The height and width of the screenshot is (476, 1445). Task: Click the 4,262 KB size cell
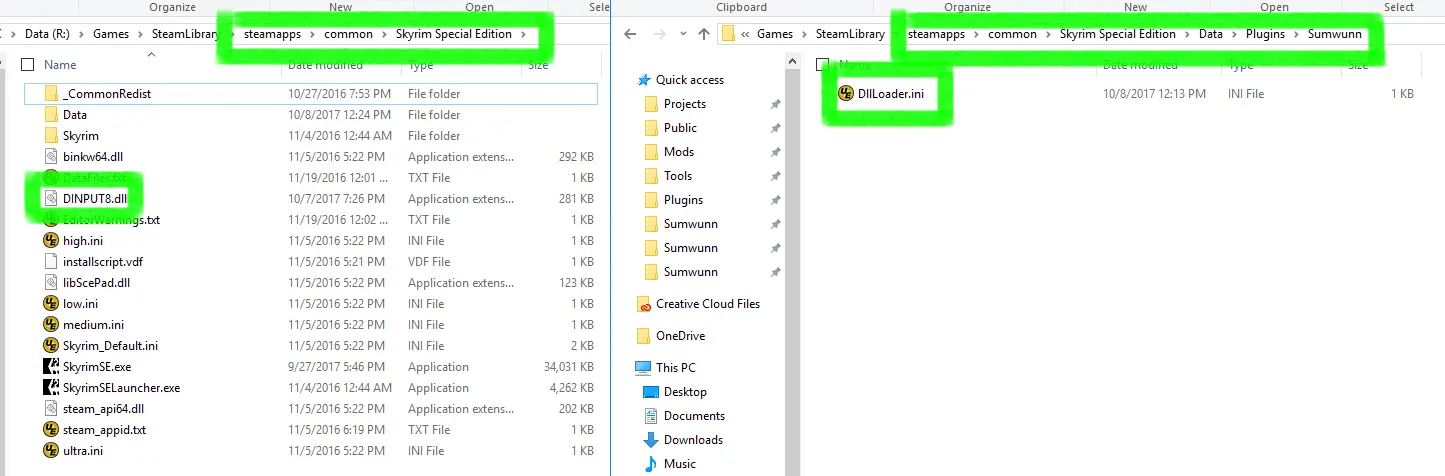pos(572,387)
